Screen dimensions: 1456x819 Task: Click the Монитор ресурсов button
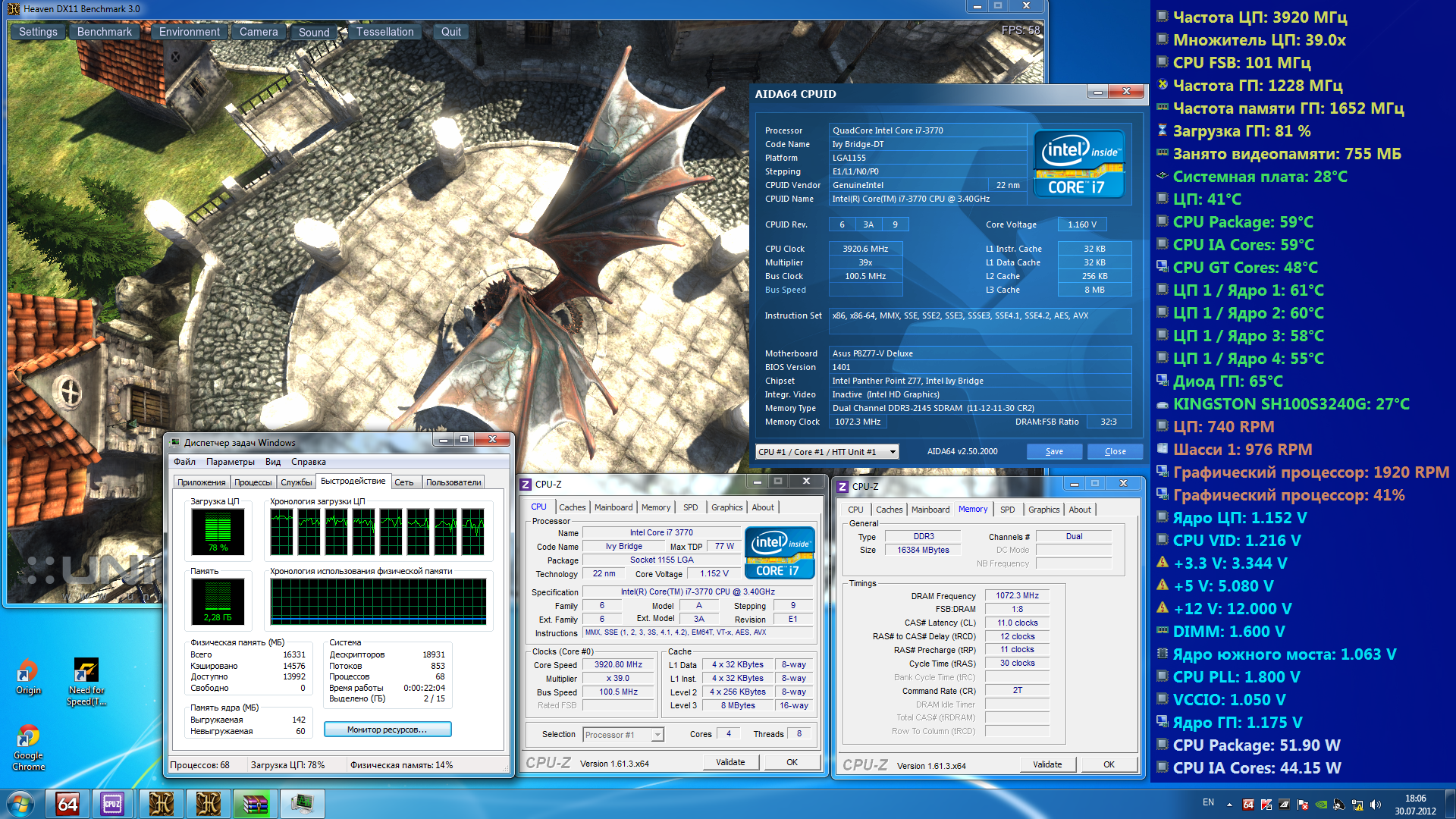tap(388, 730)
